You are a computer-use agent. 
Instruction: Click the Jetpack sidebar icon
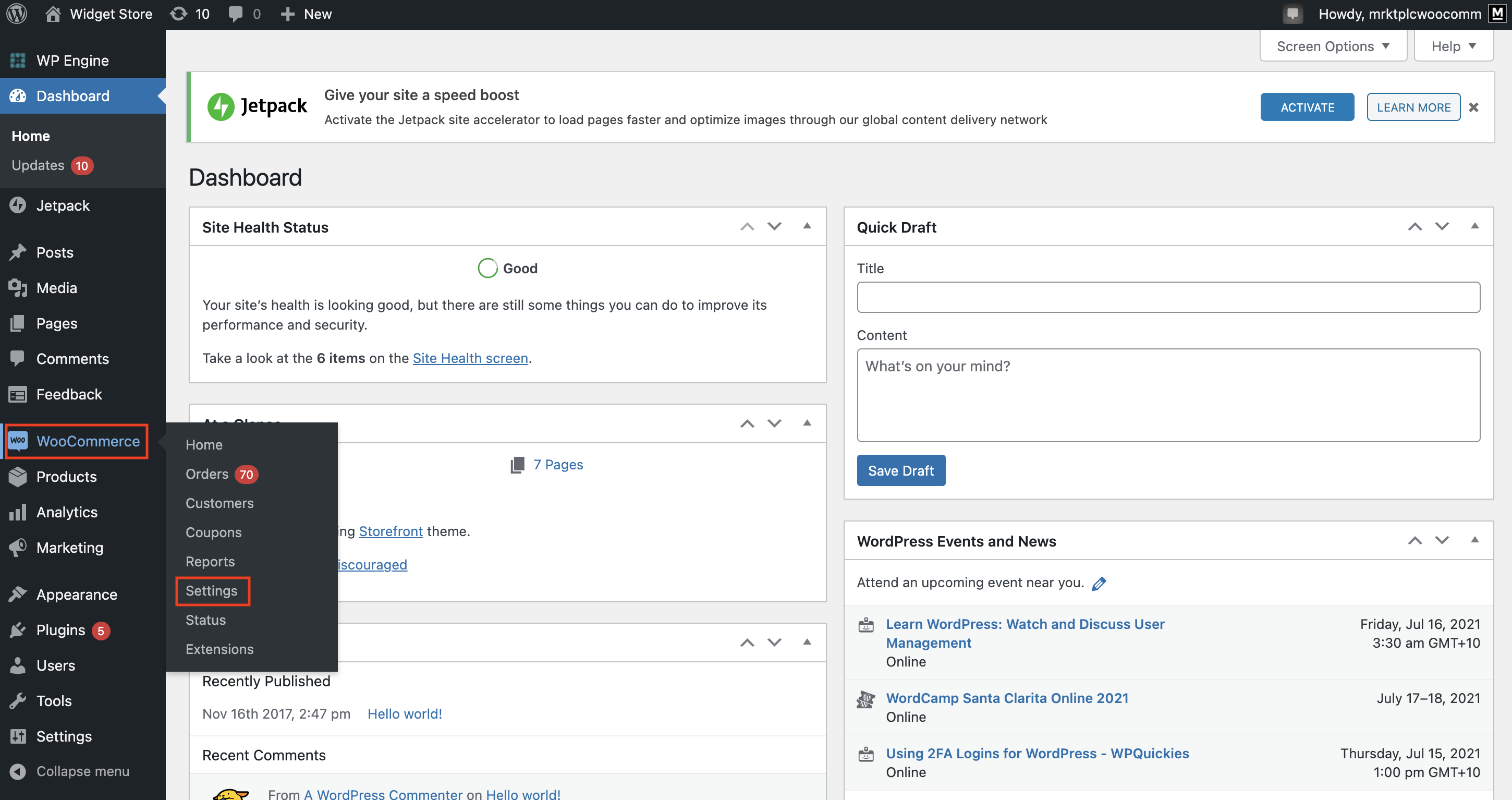pos(18,205)
